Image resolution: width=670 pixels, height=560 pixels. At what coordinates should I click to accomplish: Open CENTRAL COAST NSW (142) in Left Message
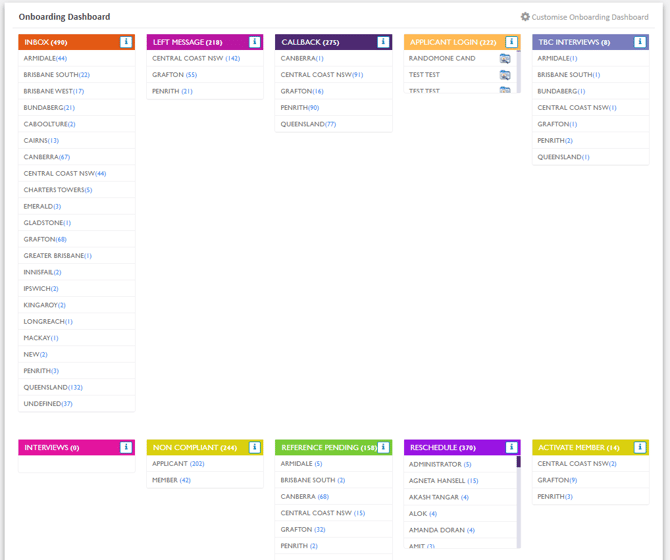[x=196, y=59]
